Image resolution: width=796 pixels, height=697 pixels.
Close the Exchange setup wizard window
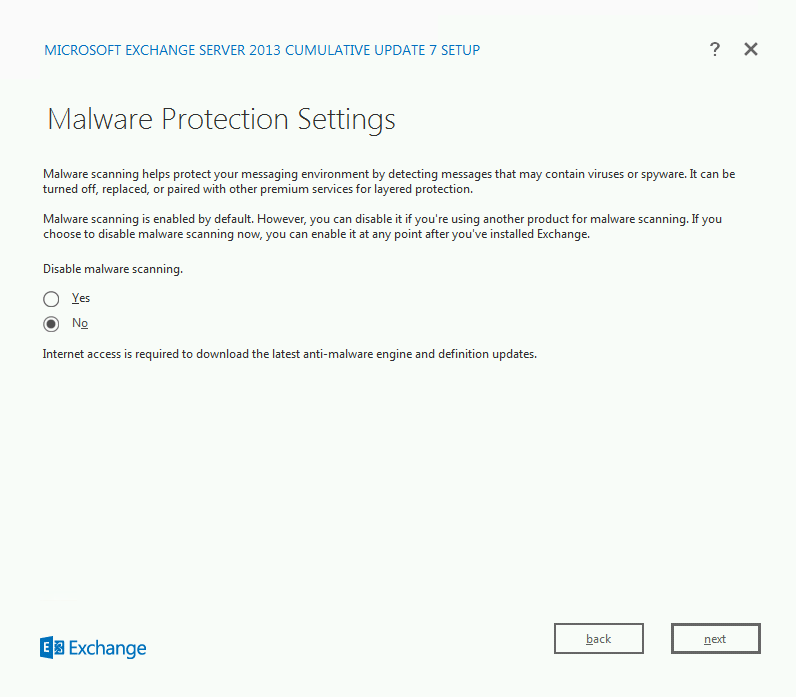(x=751, y=49)
